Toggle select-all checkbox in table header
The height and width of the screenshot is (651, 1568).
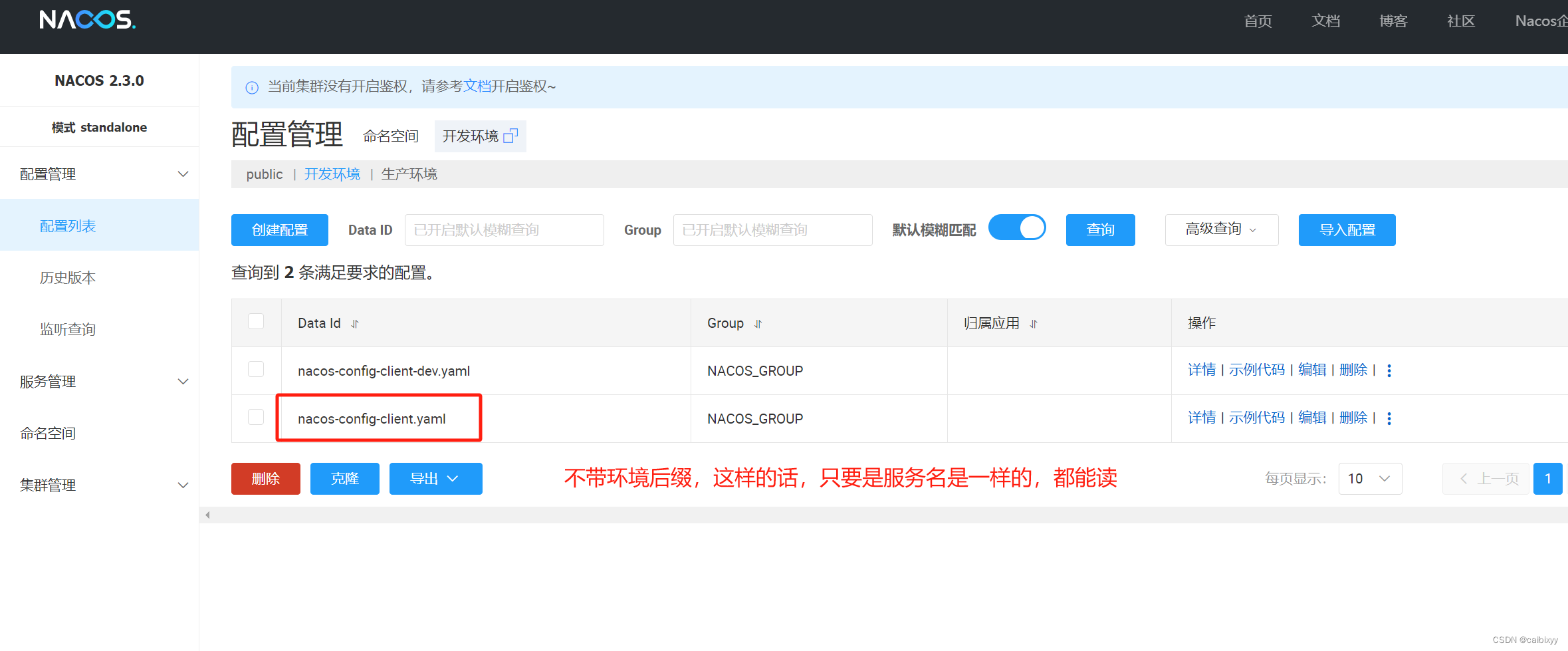point(256,322)
